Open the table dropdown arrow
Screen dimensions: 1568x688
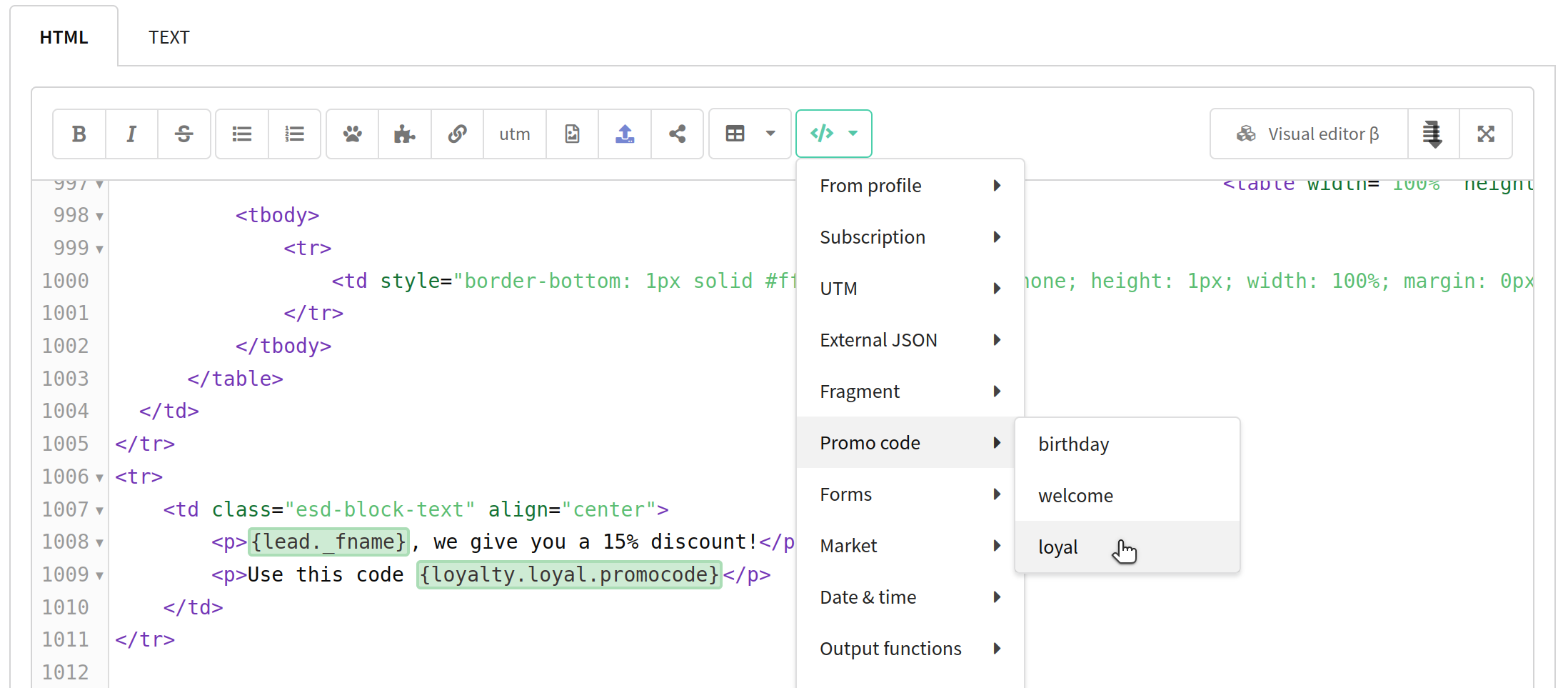pyautogui.click(x=770, y=134)
